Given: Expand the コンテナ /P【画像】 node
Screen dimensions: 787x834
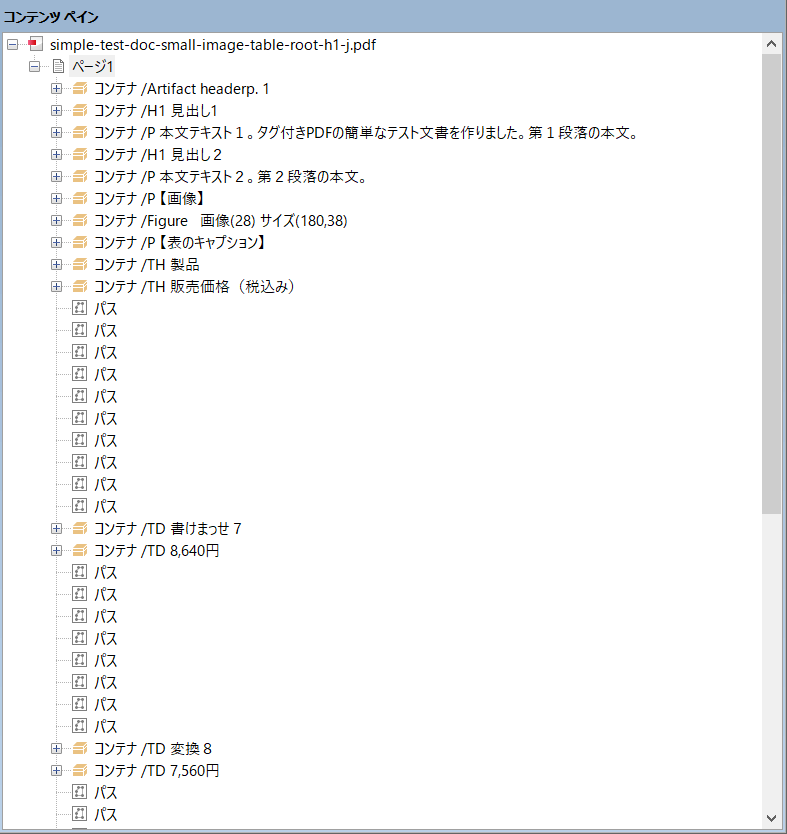Looking at the screenshot, I should 56,199.
